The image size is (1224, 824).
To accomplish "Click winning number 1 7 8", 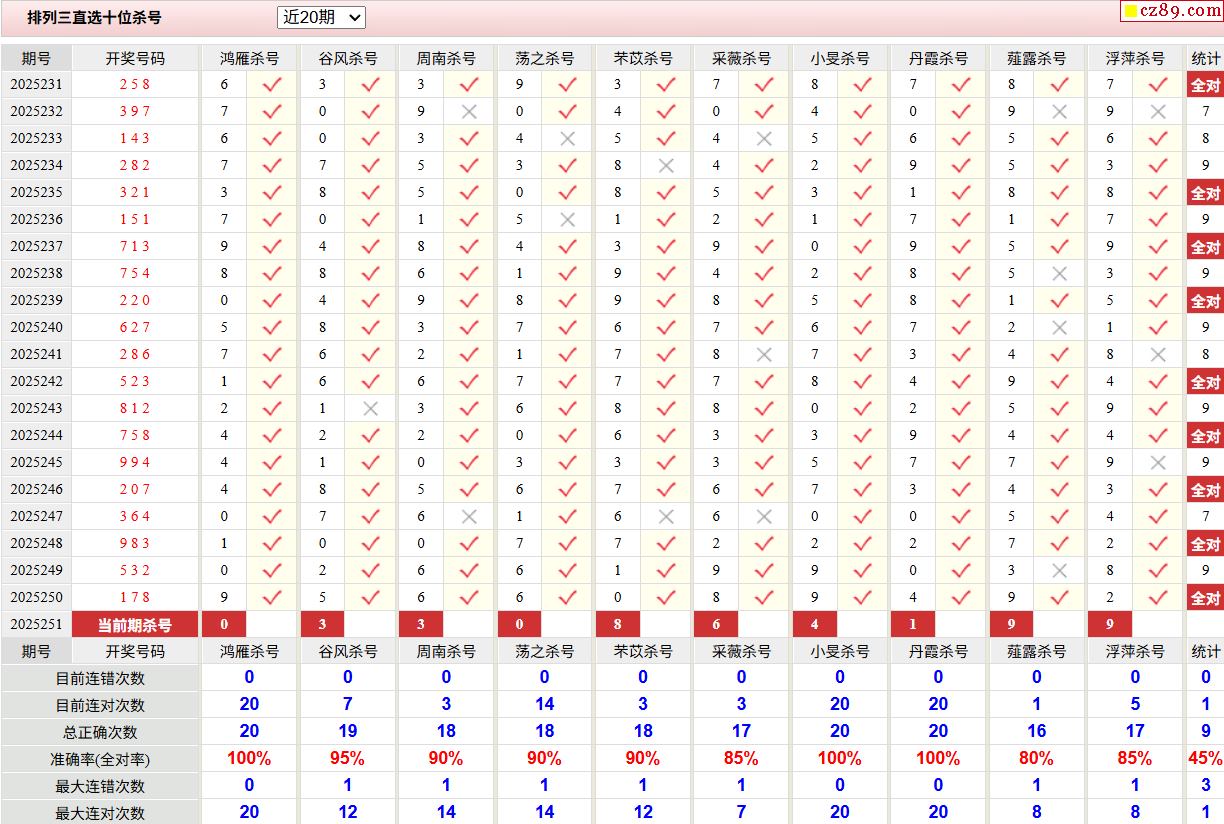I will 135,598.
